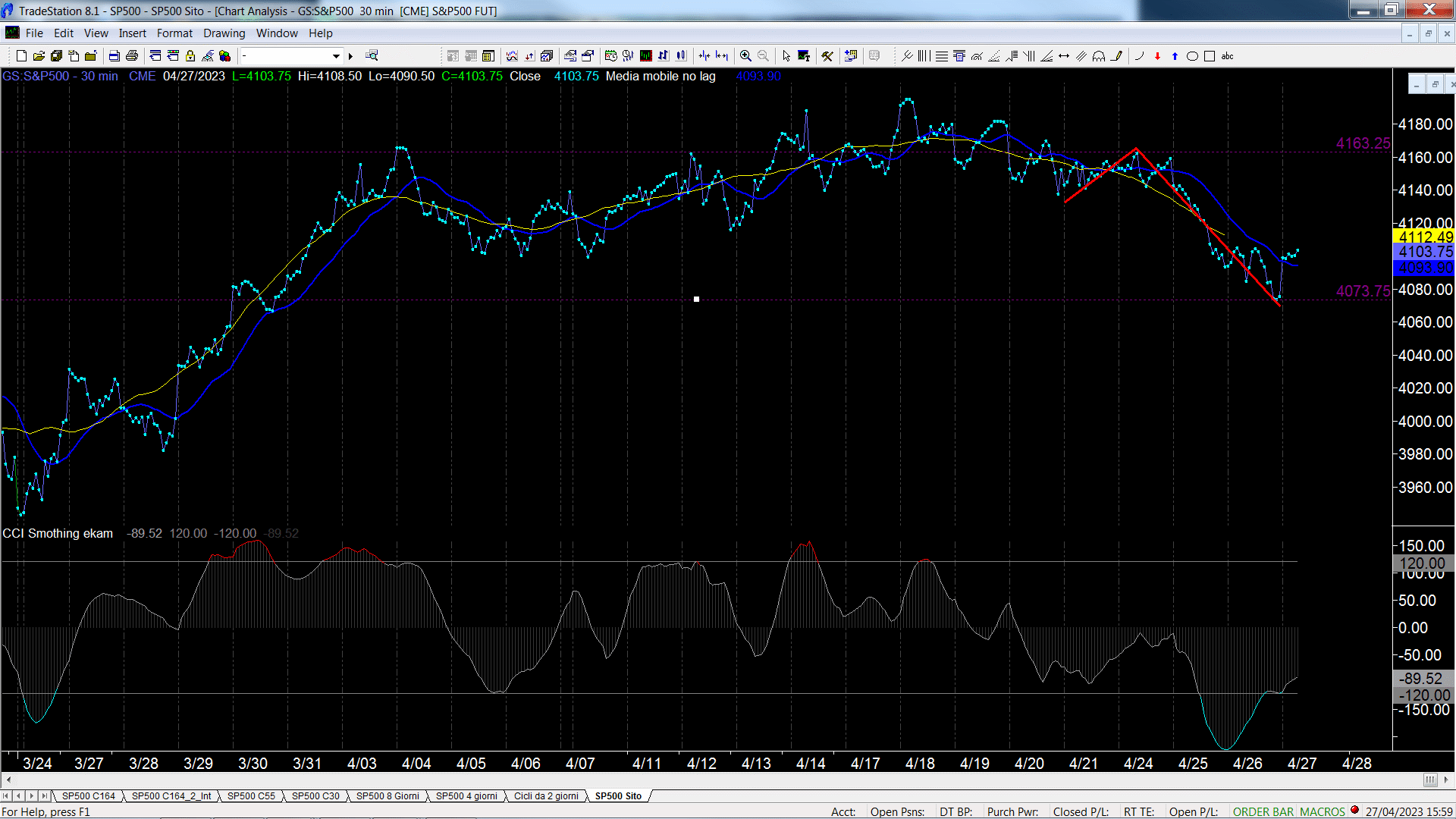Switch to the SP500 C164 tab
Image resolution: width=1456 pixels, height=819 pixels.
tap(89, 796)
